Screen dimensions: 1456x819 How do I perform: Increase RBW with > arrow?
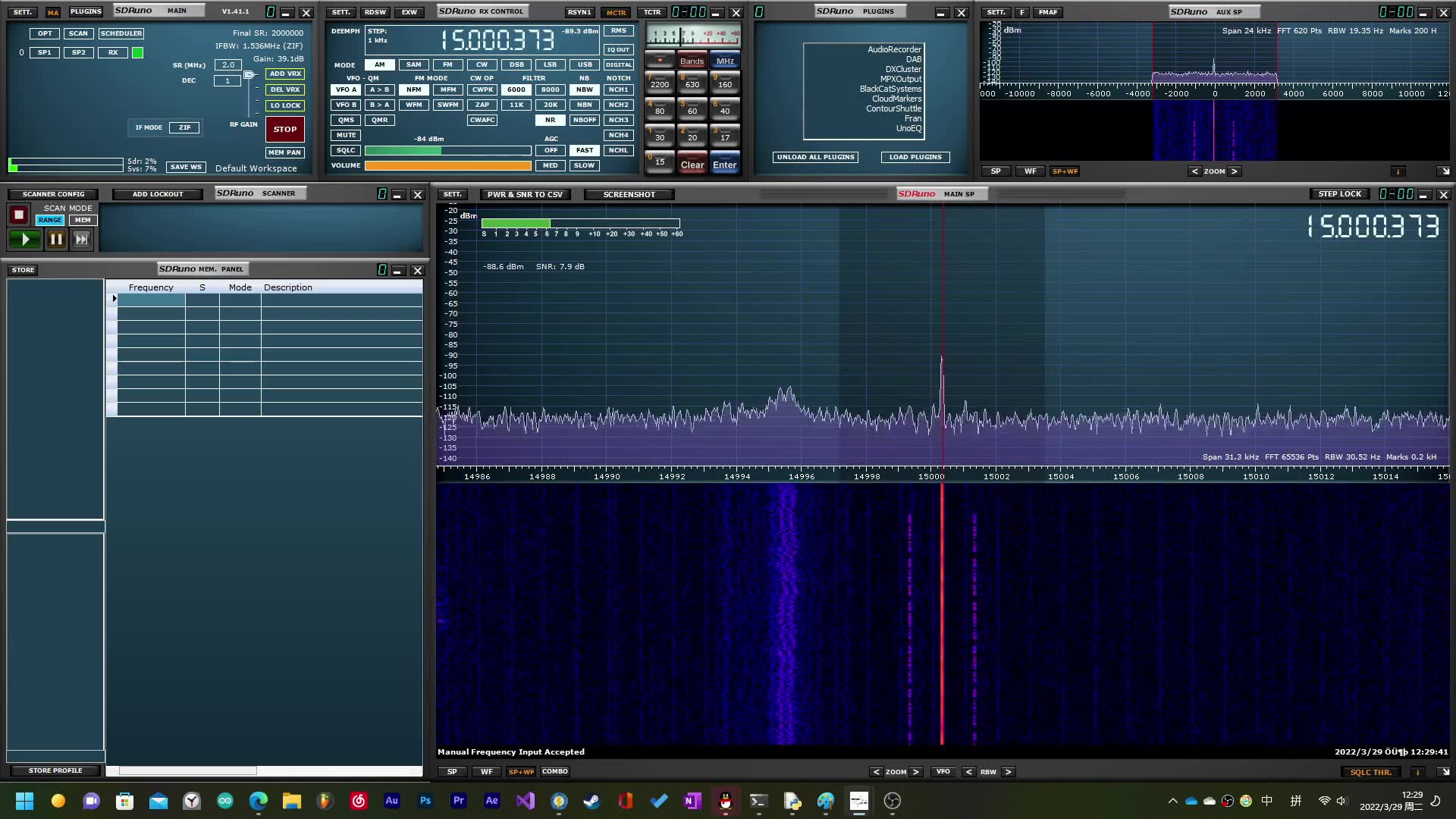point(1008,772)
